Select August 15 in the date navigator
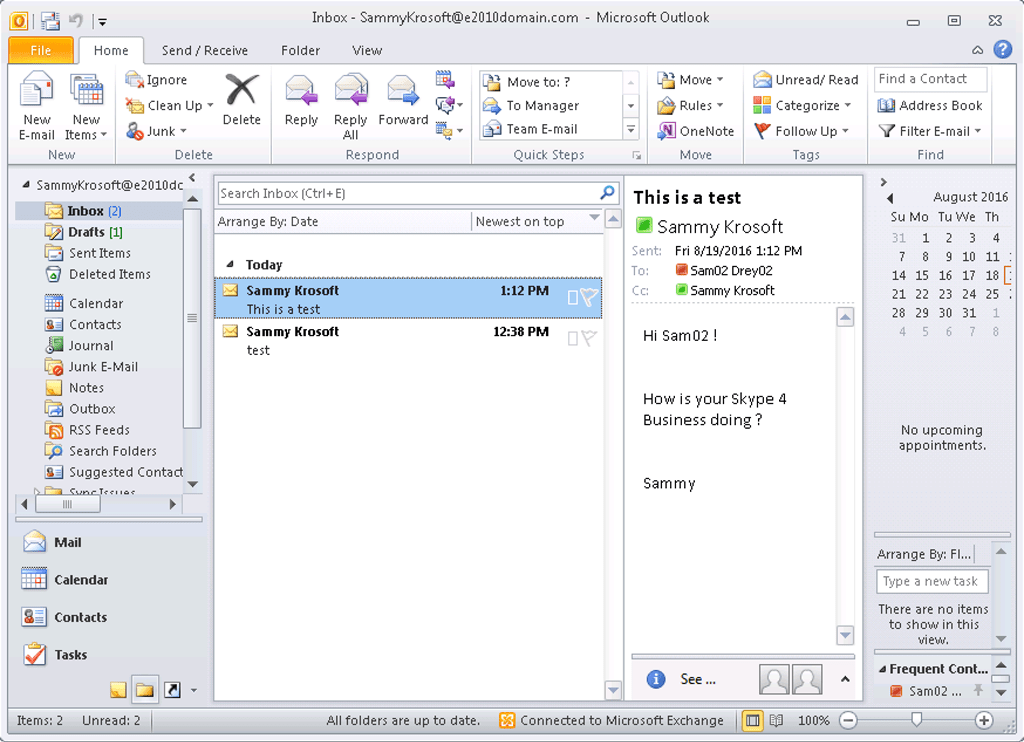The width and height of the screenshot is (1024, 742). point(922,275)
